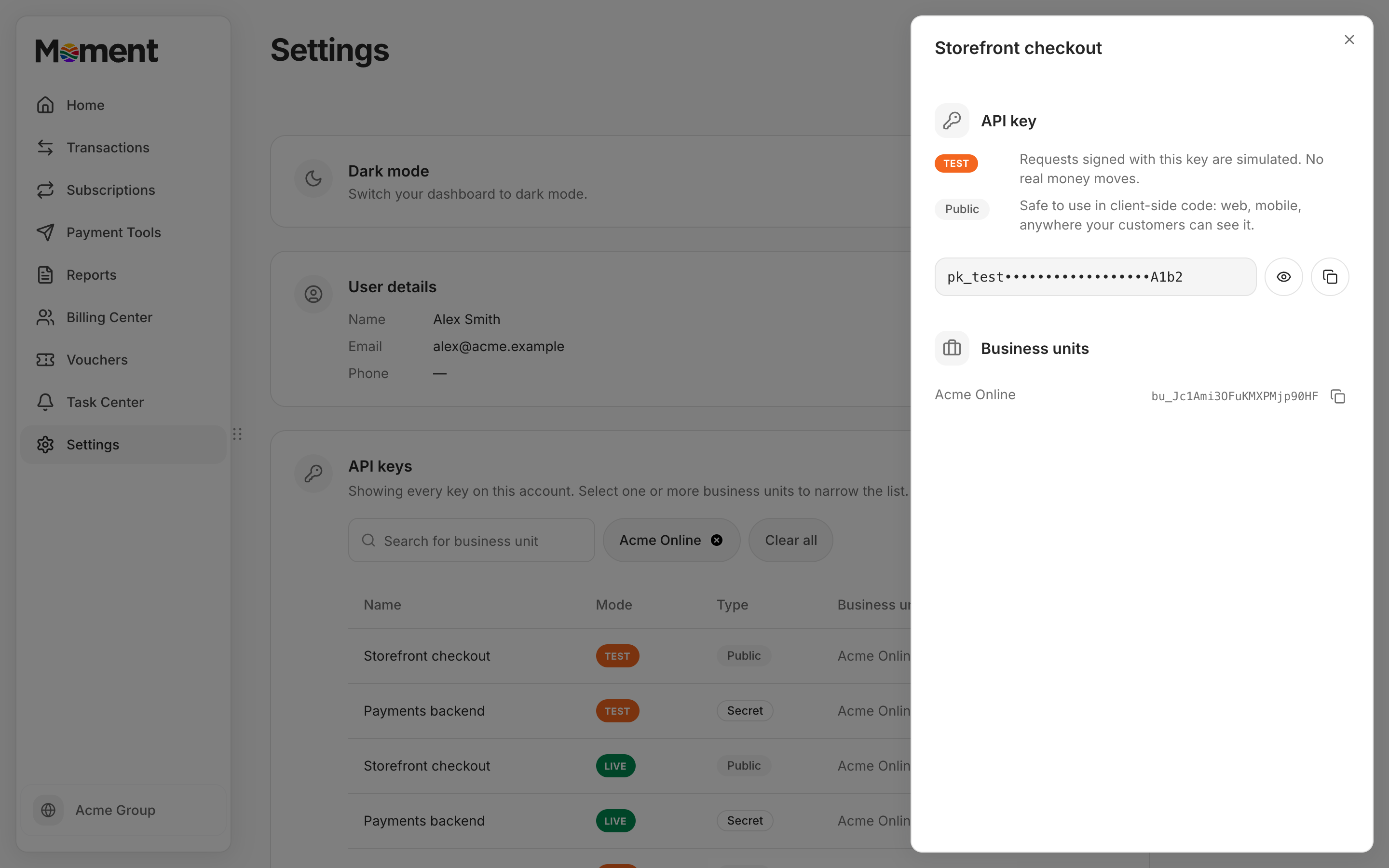Close the Storefront checkout panel

point(1349,40)
